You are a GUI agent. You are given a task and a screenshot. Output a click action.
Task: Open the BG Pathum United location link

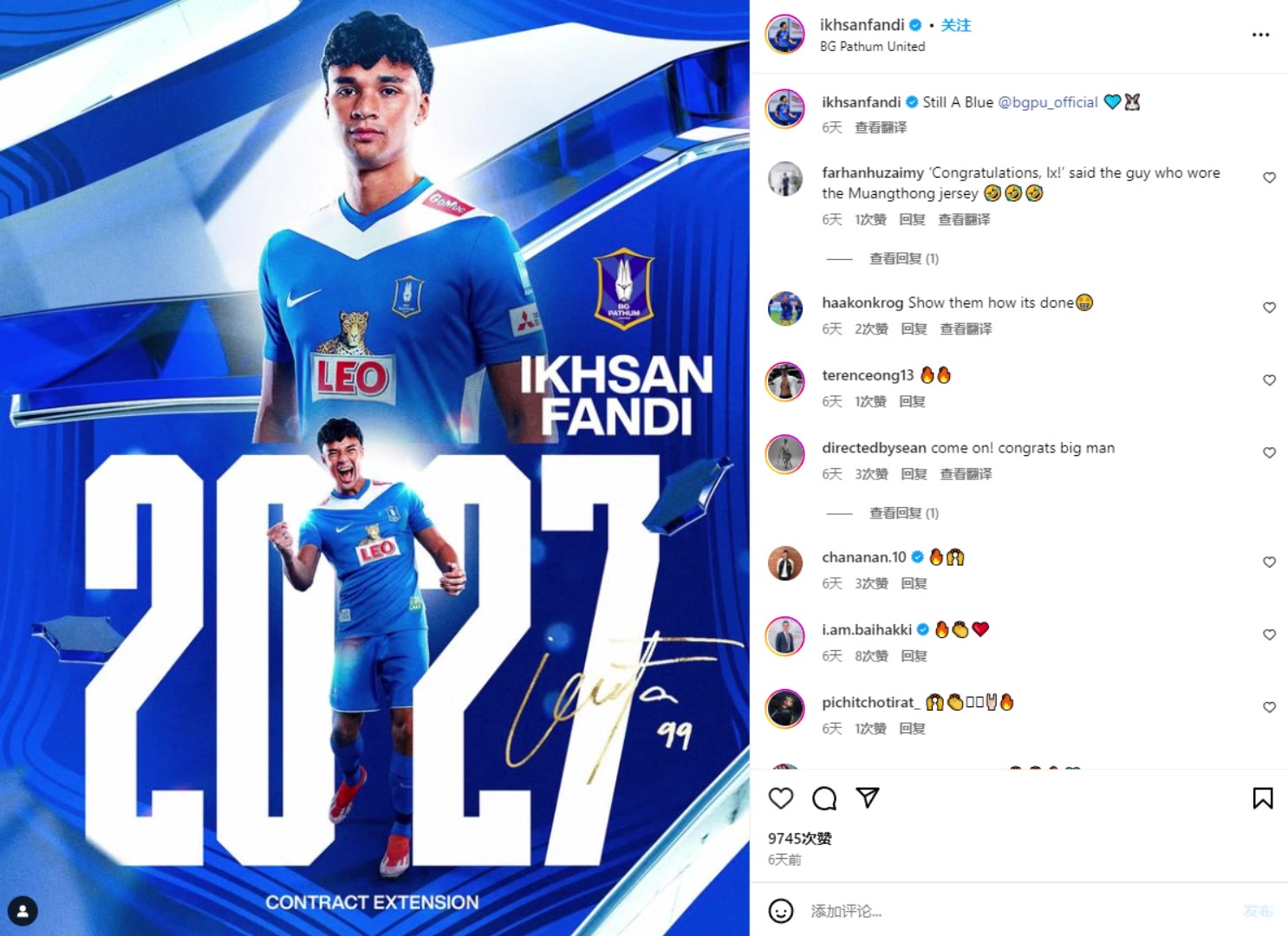[872, 47]
